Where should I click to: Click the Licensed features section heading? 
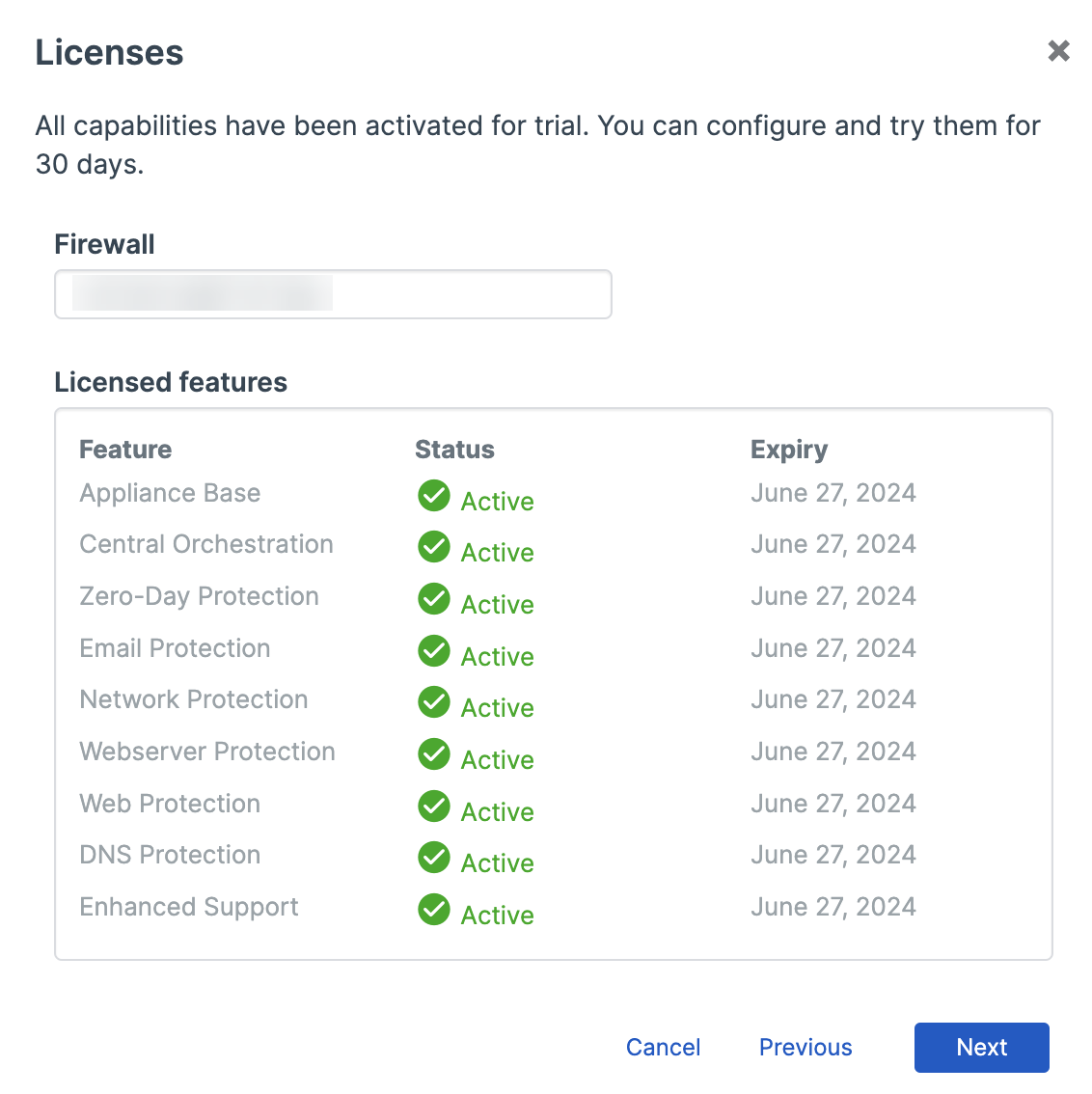171,382
